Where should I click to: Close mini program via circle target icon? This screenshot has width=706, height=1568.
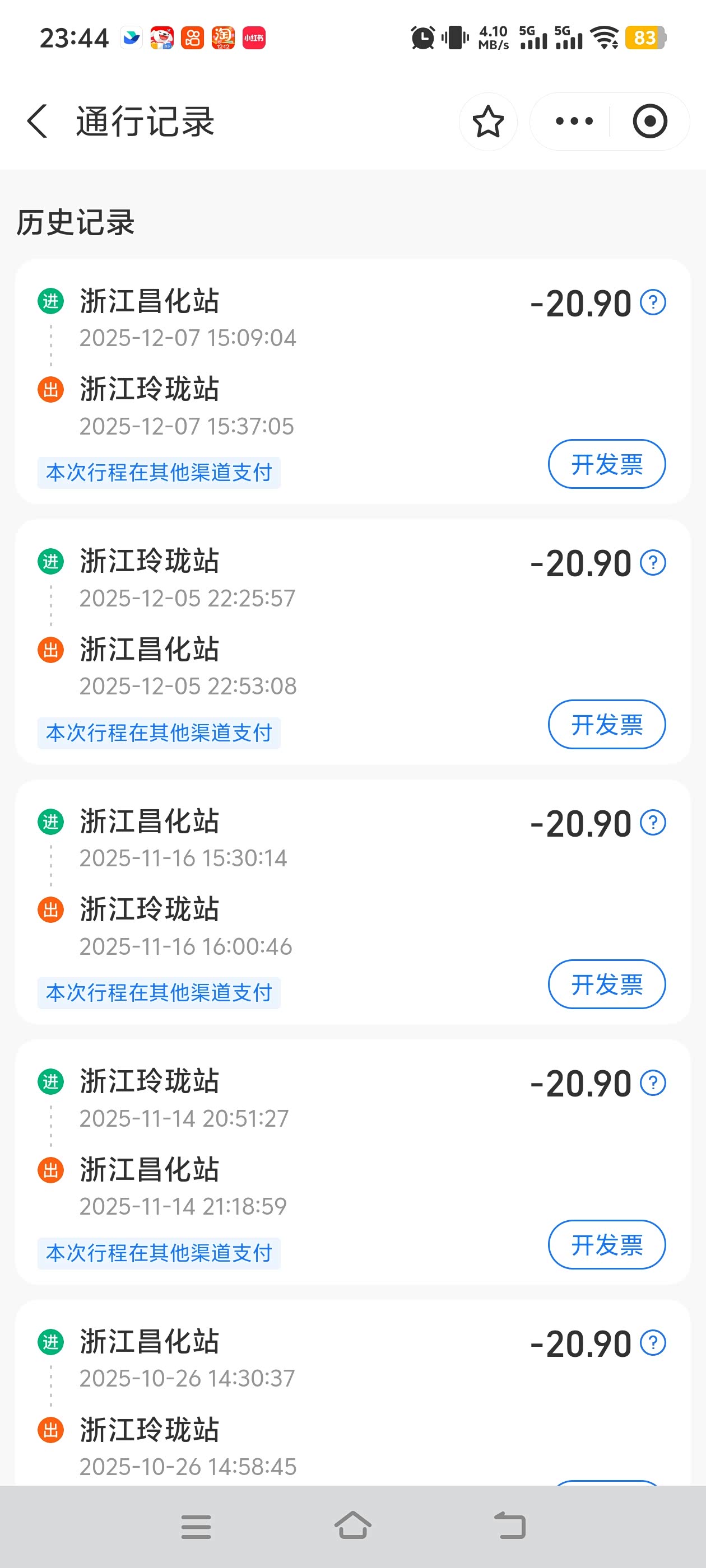tap(649, 121)
